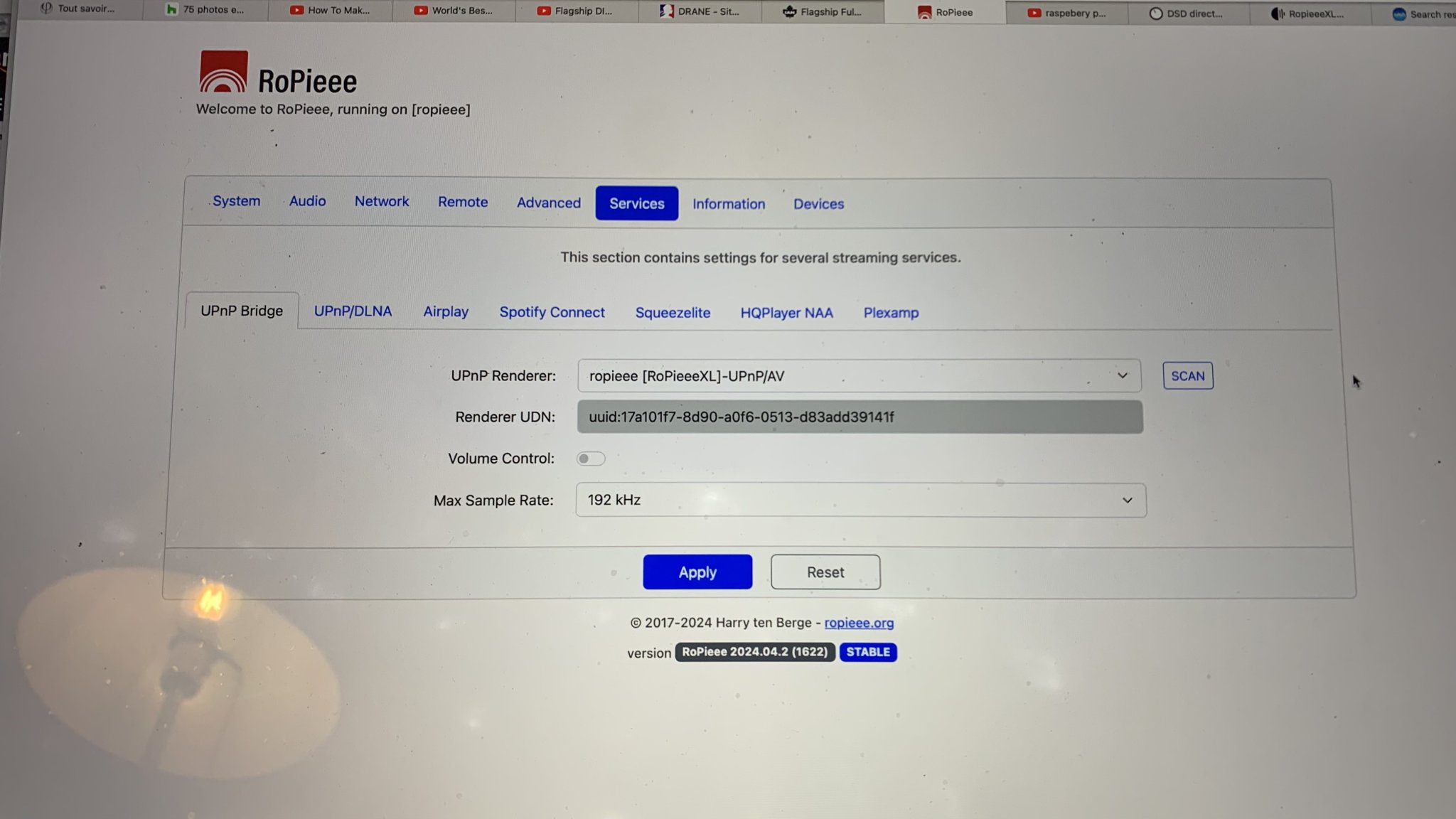Switch to the Squeezelite sub-tab
Screen dimensions: 1456x819
[673, 313]
